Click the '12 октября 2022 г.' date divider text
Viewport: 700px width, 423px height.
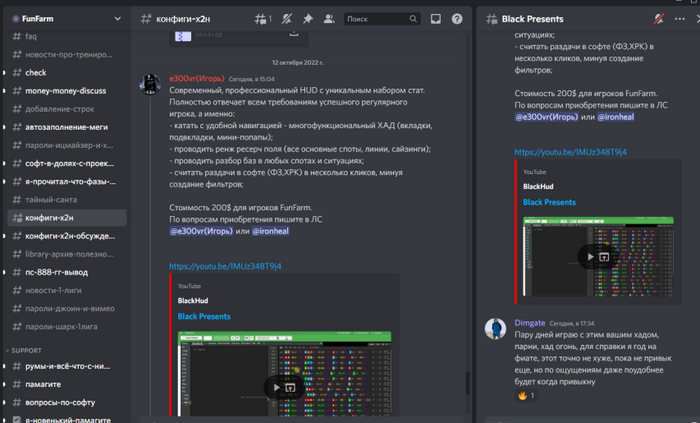tap(297, 62)
